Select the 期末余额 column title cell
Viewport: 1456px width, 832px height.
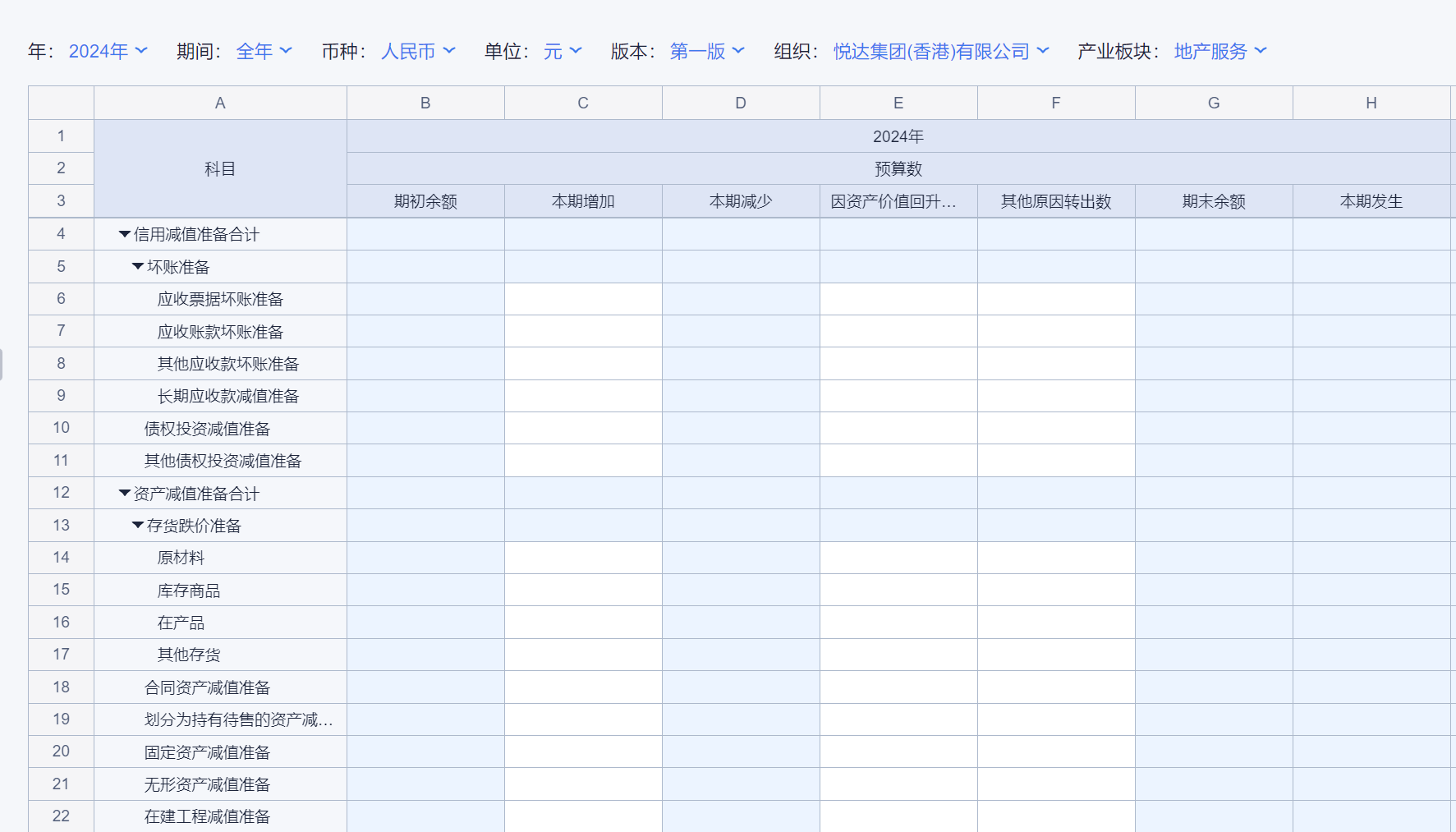[1214, 201]
